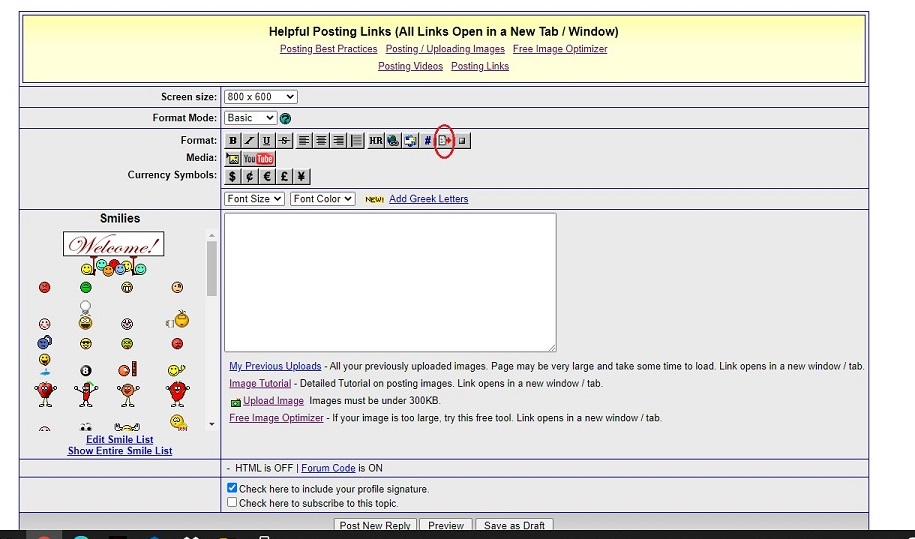Click smilies scrollbar up arrow
The width and height of the screenshot is (915, 539).
point(211,235)
